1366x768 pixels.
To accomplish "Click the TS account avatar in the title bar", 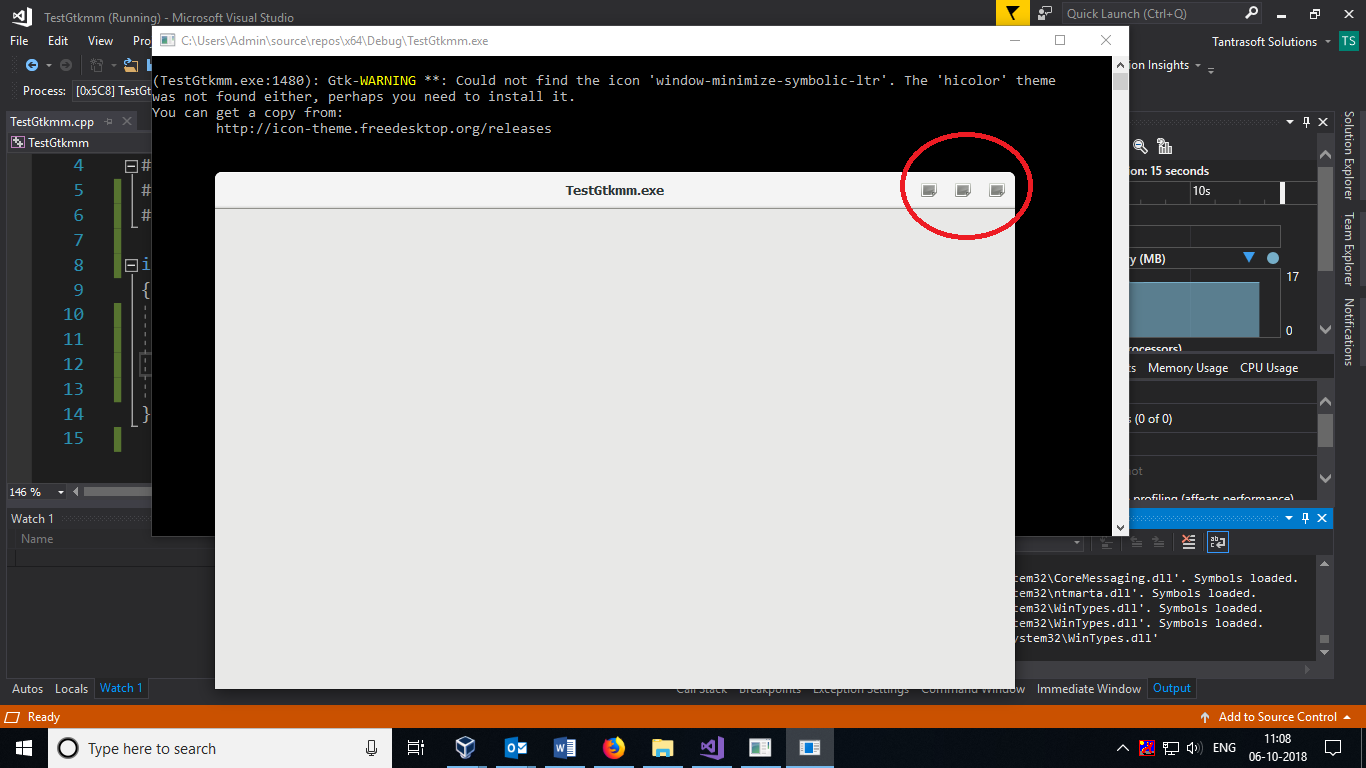I will (1349, 41).
